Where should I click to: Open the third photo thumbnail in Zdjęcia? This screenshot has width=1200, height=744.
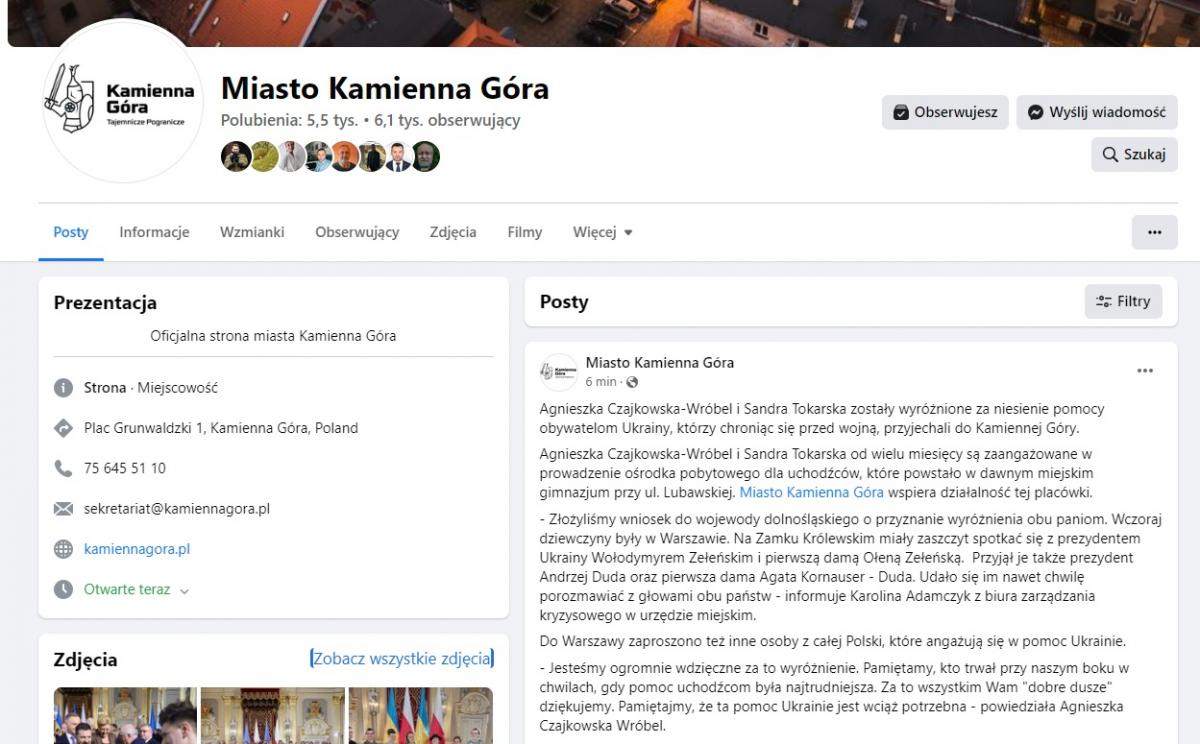tap(421, 715)
